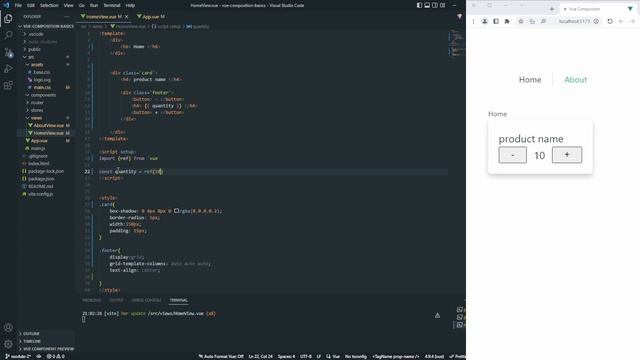
Task: Click Auto Format Vue Off status item
Action: coord(221,356)
